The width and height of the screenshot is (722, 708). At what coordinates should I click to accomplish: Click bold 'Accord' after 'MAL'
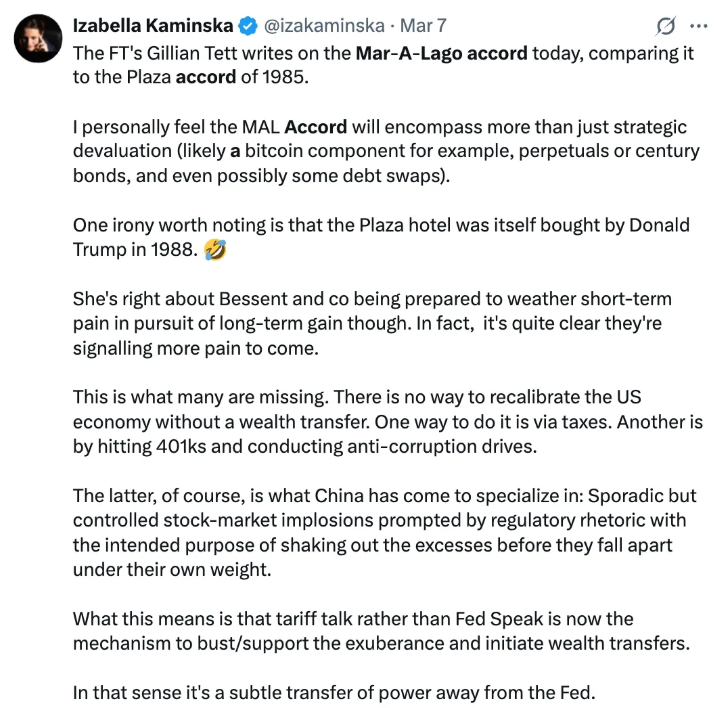[315, 127]
